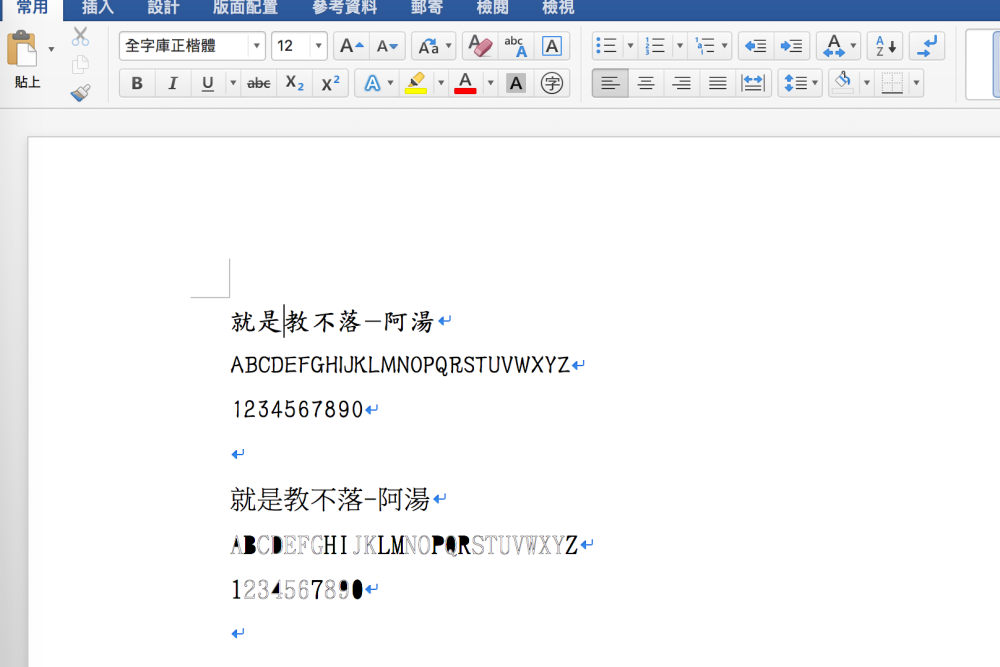Switch to the 參考資料 tab
The width and height of the screenshot is (1000, 667).
(x=344, y=8)
